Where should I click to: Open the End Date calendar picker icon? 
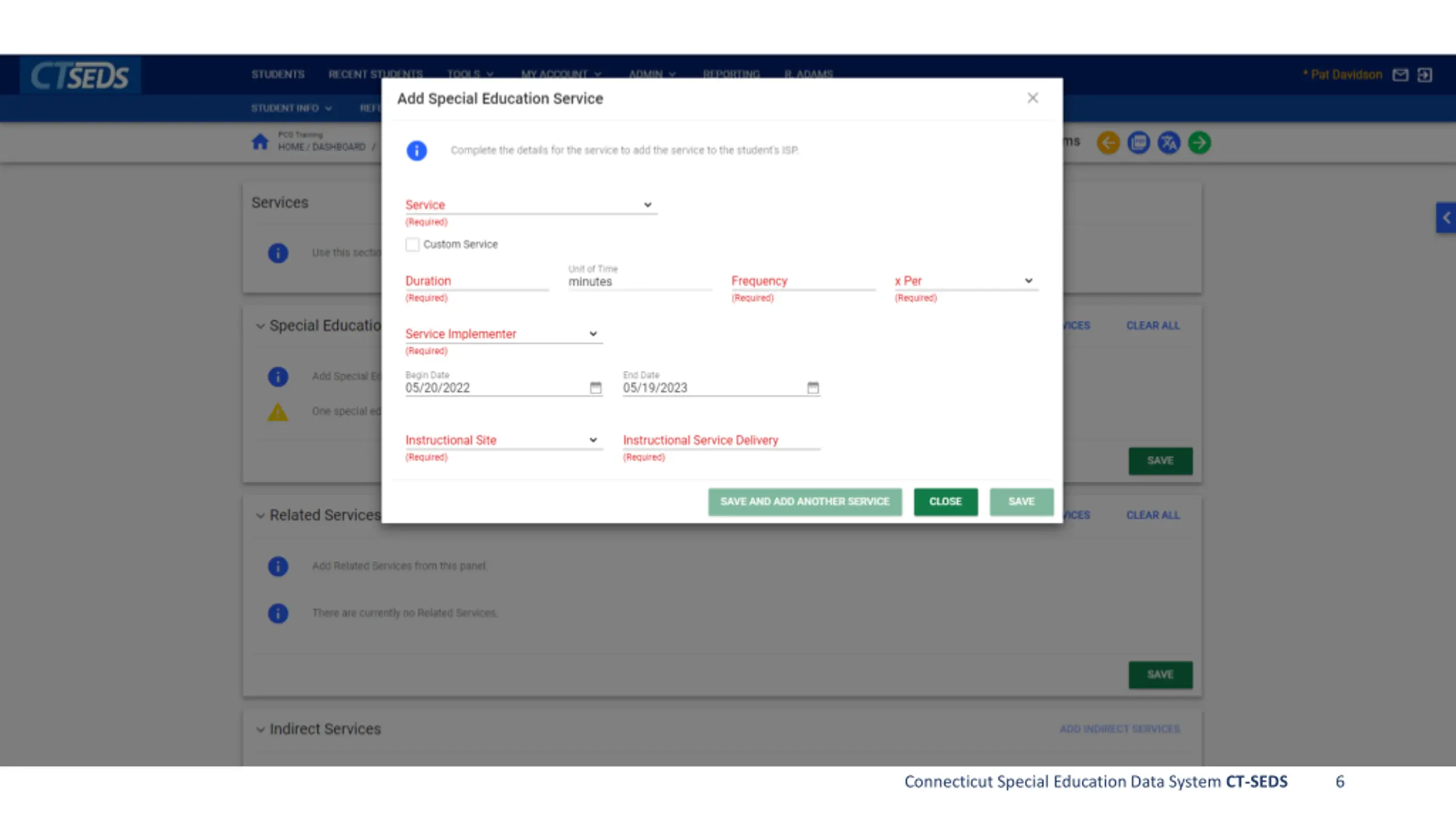click(813, 387)
